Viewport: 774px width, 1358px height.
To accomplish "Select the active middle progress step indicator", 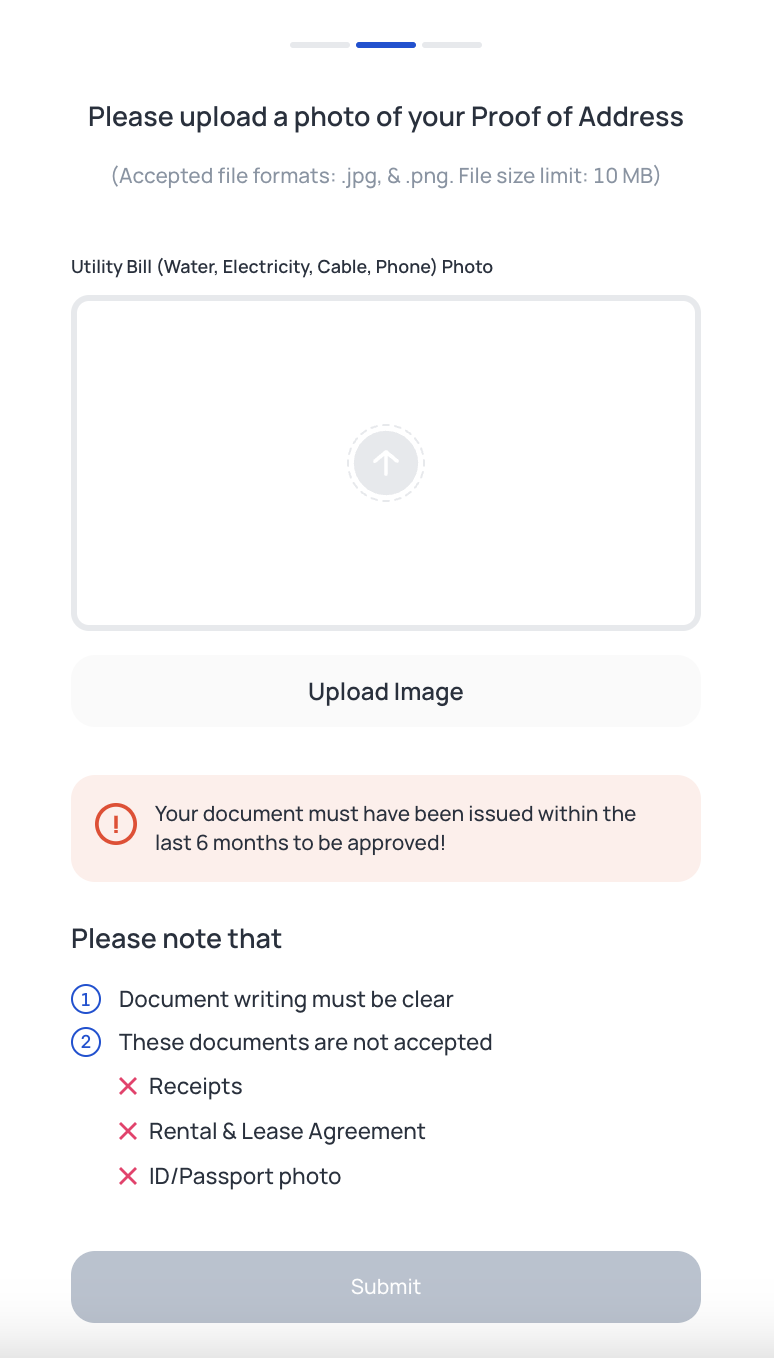I will [x=386, y=45].
